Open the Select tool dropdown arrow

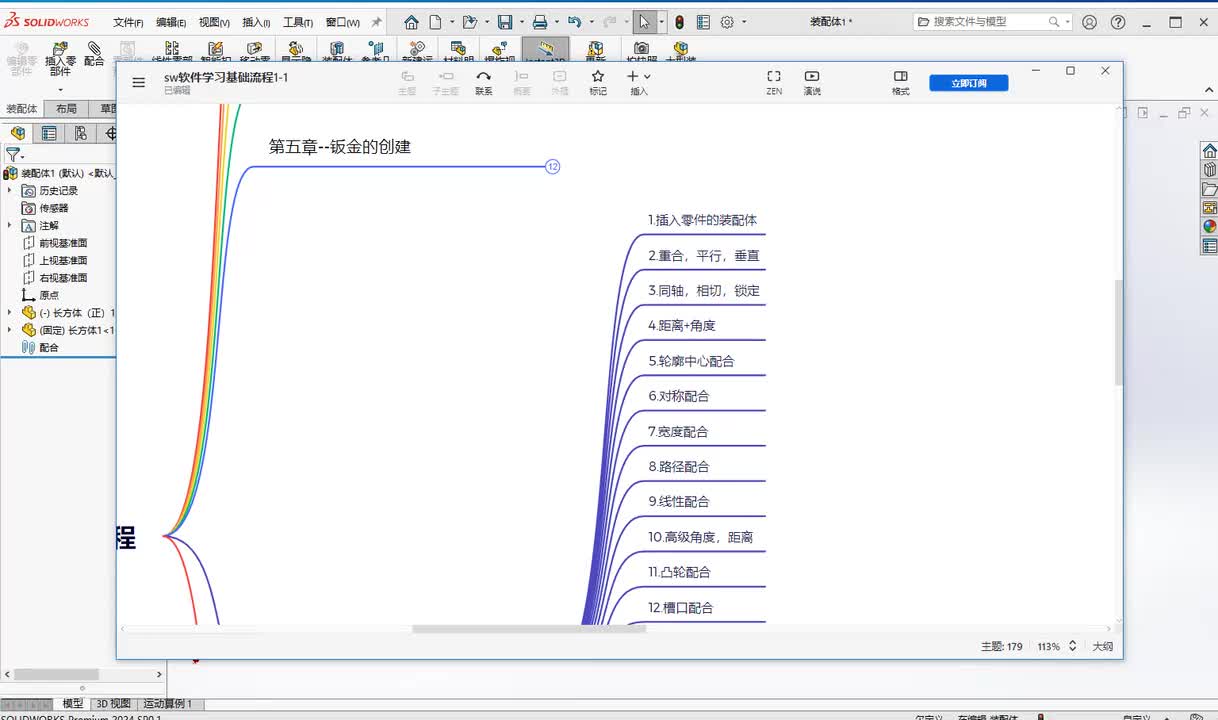[x=661, y=22]
